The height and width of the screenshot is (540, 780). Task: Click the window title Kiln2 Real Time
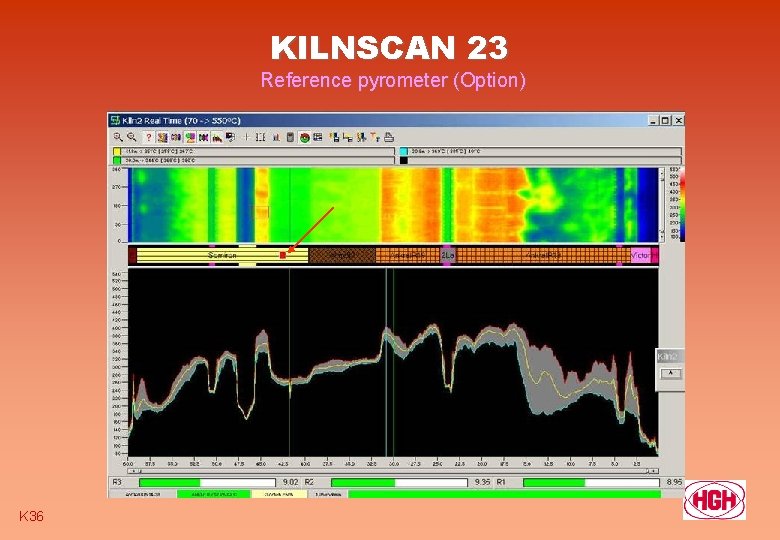(182, 121)
